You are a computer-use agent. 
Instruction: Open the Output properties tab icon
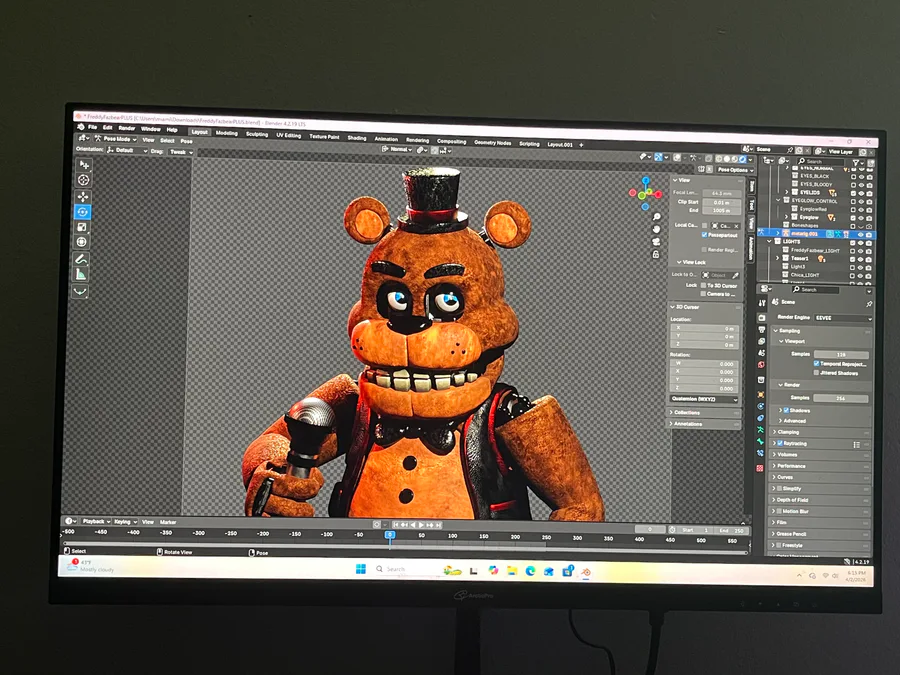pyautogui.click(x=762, y=329)
